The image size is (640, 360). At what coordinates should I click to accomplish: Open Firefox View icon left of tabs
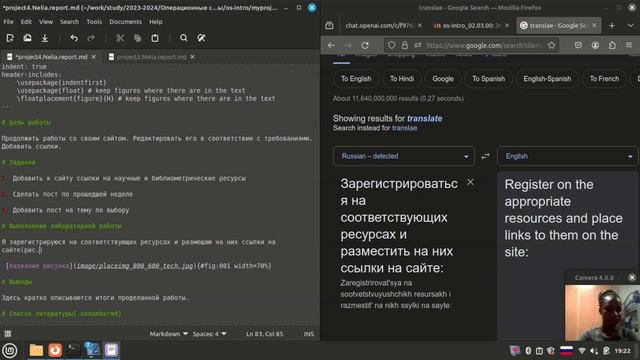point(329,25)
